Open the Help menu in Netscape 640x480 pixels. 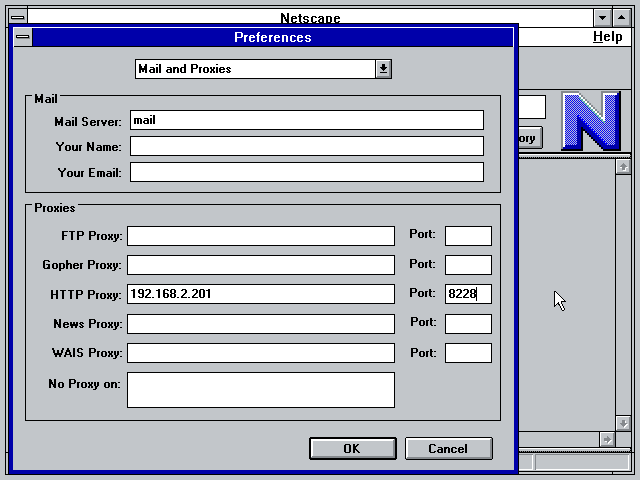(x=607, y=37)
